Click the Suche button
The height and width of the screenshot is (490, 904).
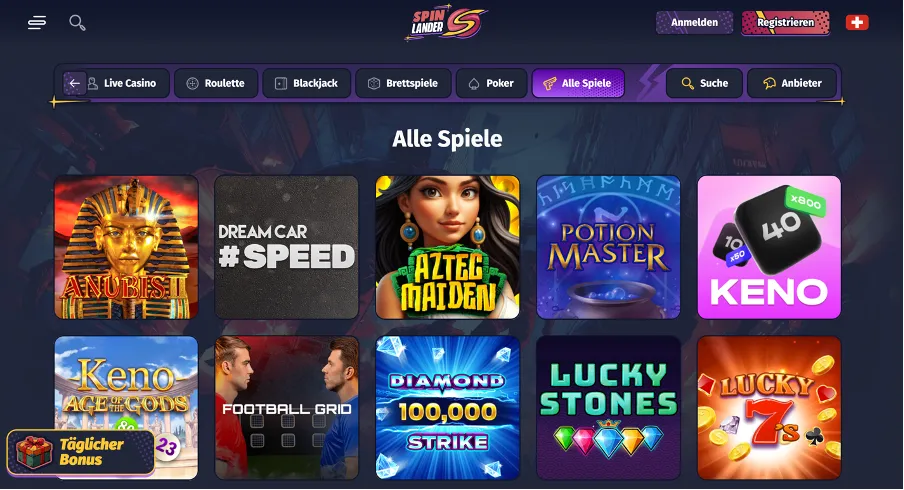point(705,83)
